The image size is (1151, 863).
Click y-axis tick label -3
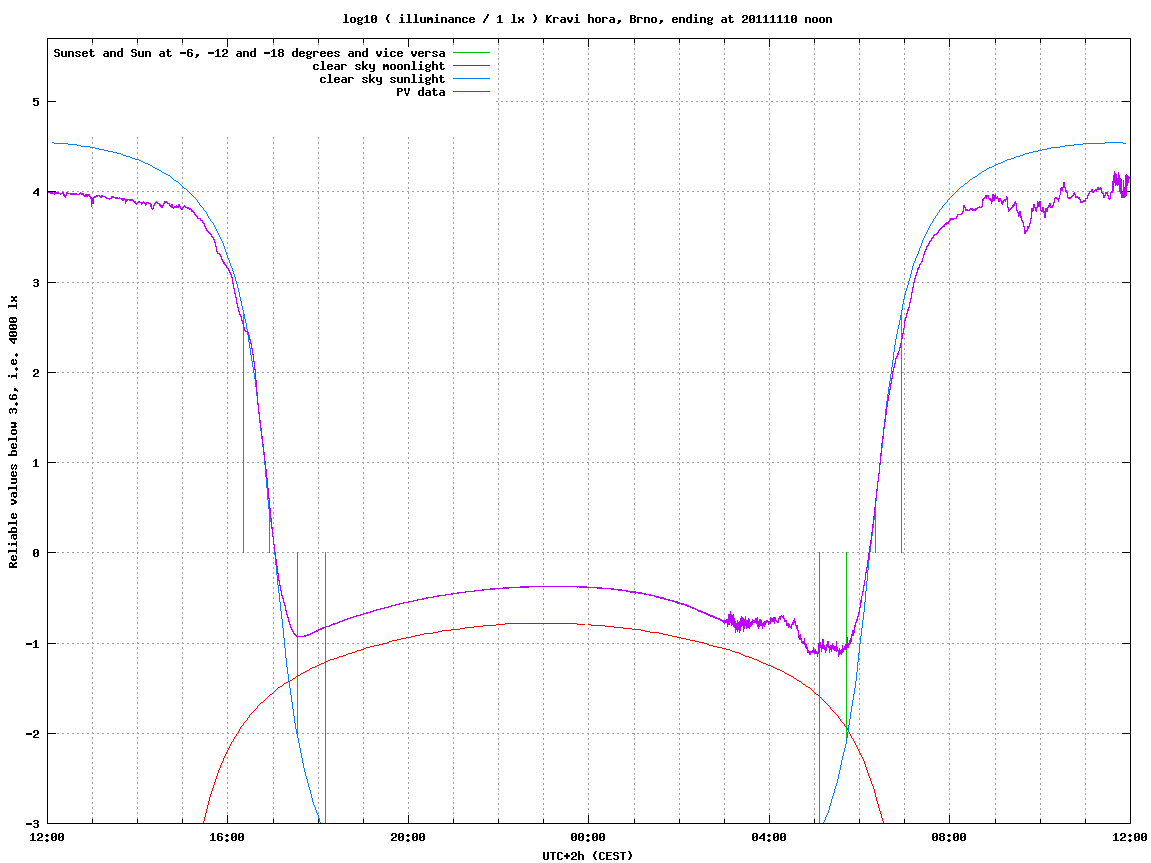[32, 824]
